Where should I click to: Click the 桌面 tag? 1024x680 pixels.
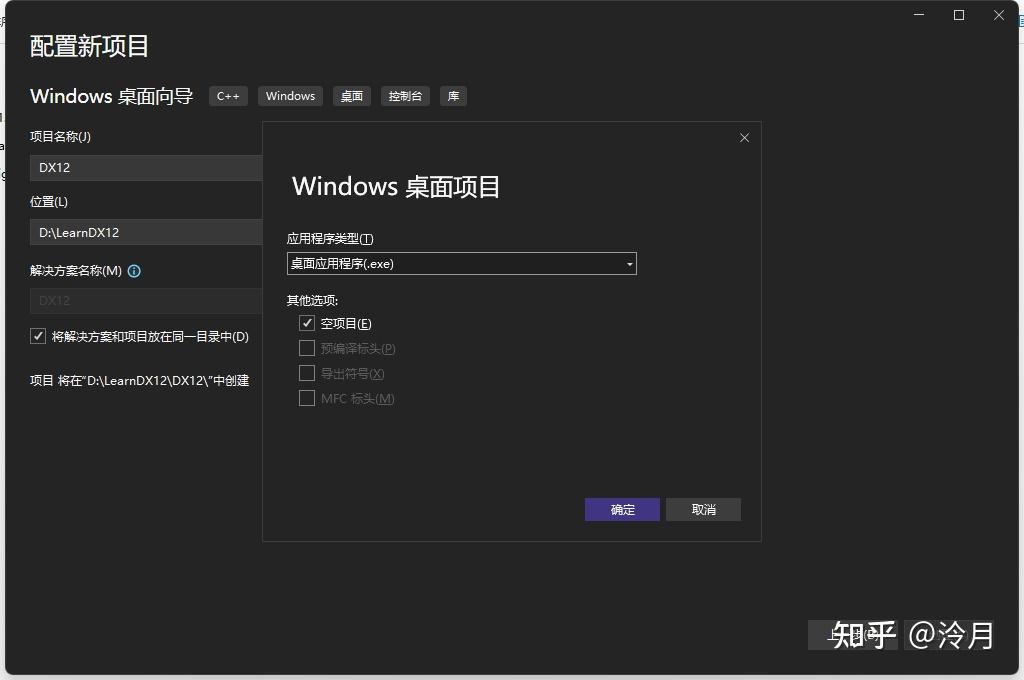click(x=351, y=96)
